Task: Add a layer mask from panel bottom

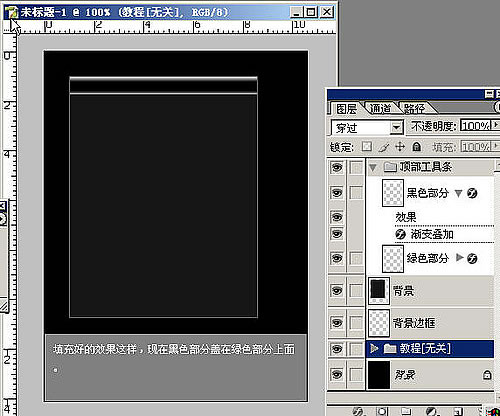Action: 382,412
